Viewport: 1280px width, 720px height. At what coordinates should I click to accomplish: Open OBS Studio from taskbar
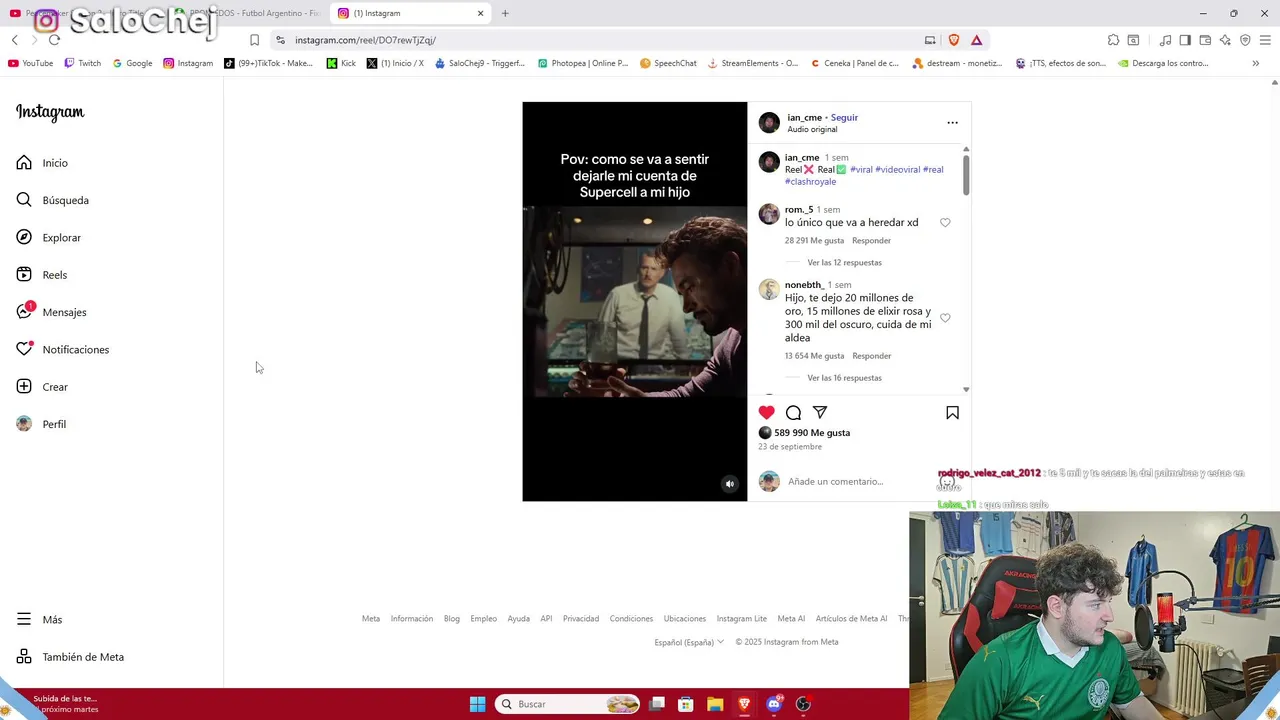point(802,704)
